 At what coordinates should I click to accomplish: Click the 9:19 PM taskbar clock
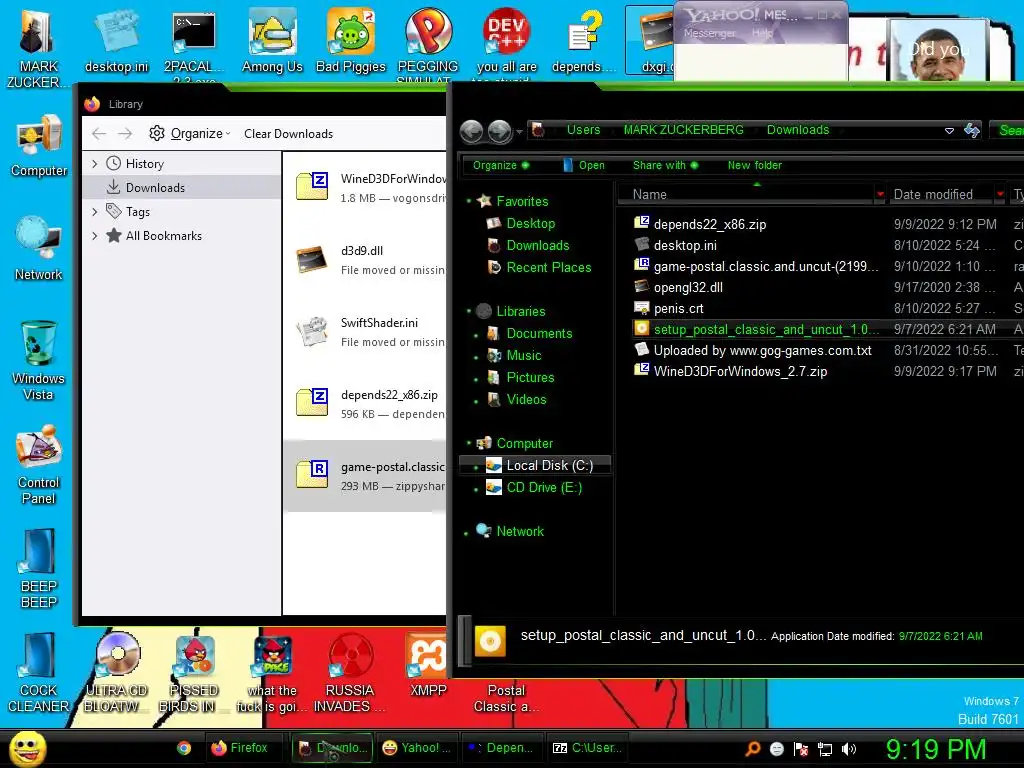936,749
